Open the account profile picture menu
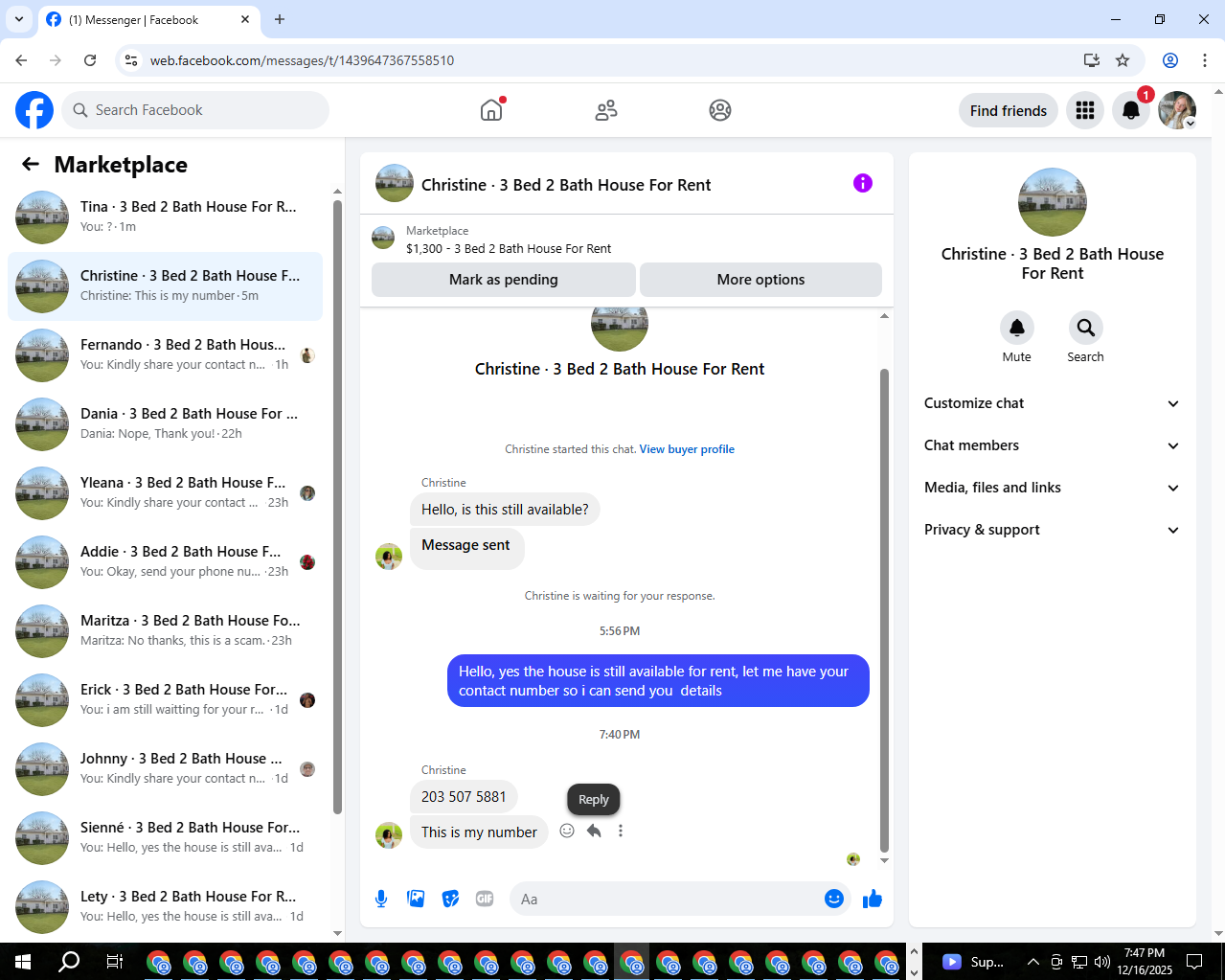This screenshot has height=980, width=1225. click(1177, 110)
